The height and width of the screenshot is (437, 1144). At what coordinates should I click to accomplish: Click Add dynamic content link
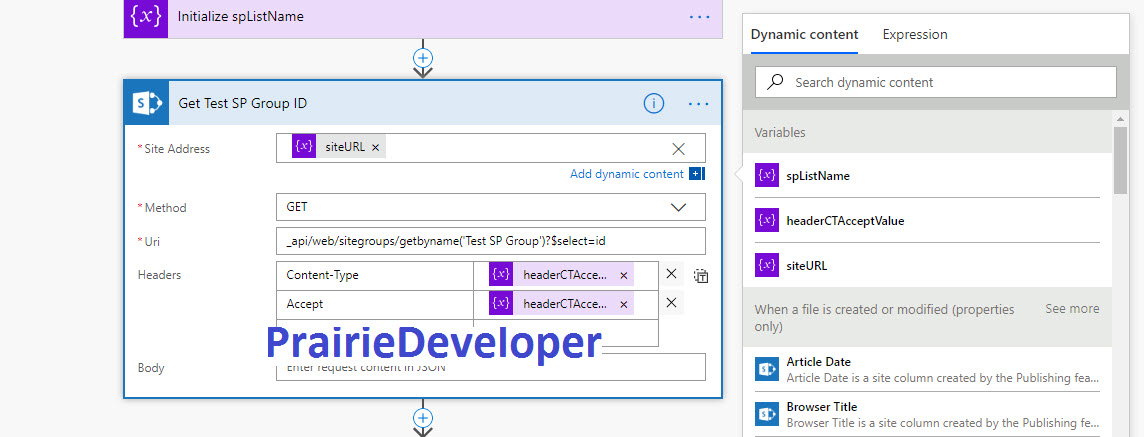627,174
